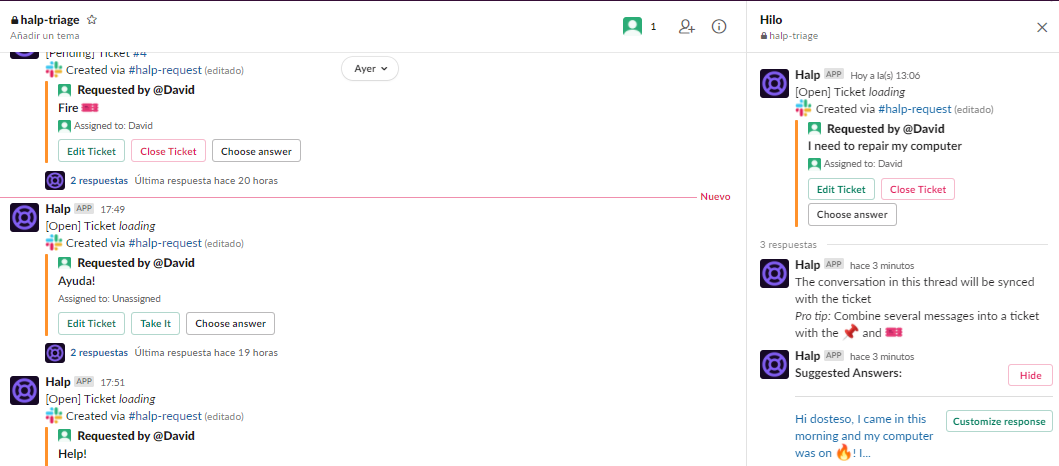
Task: Click ticket emoji in Pro tip message
Action: tap(894, 332)
